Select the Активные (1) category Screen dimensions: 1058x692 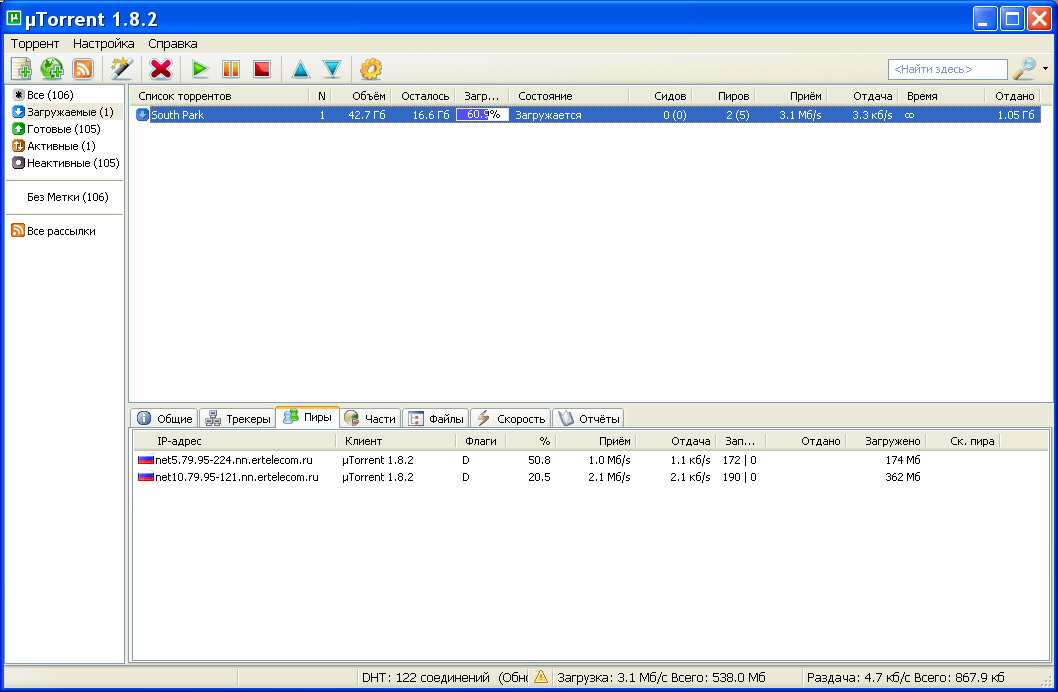pos(54,146)
